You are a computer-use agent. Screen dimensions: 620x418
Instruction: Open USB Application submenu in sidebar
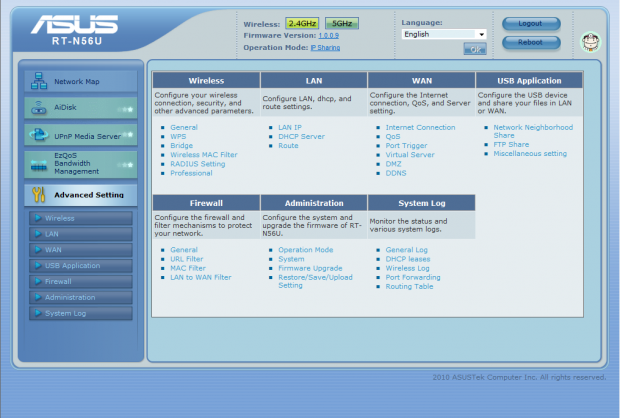tap(81, 265)
